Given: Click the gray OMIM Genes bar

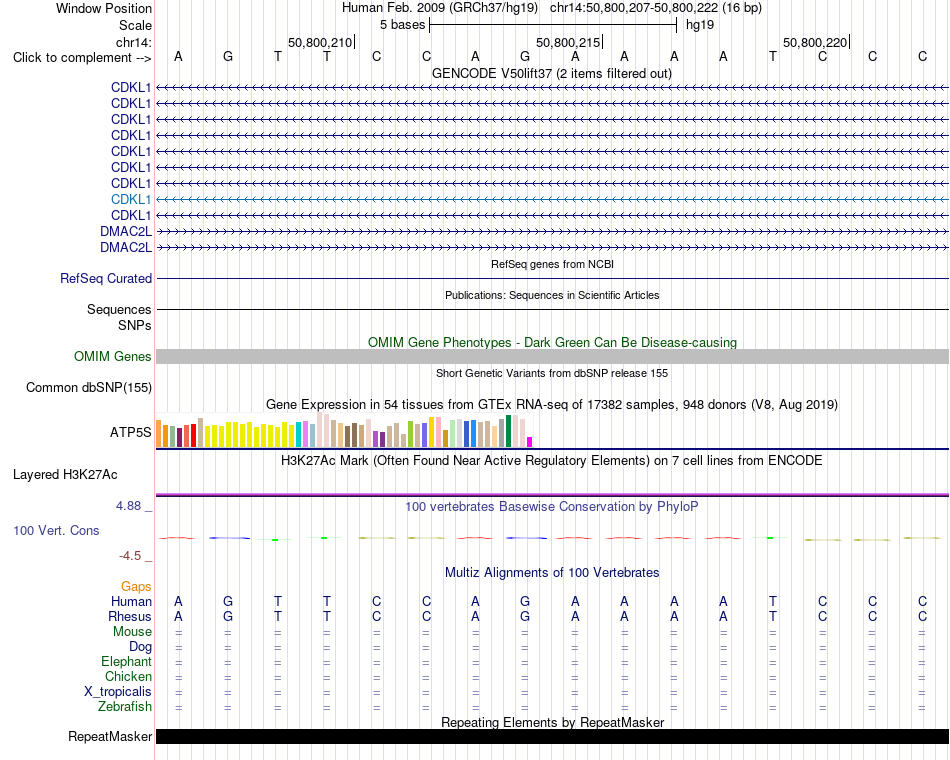Looking at the screenshot, I should coord(552,356).
